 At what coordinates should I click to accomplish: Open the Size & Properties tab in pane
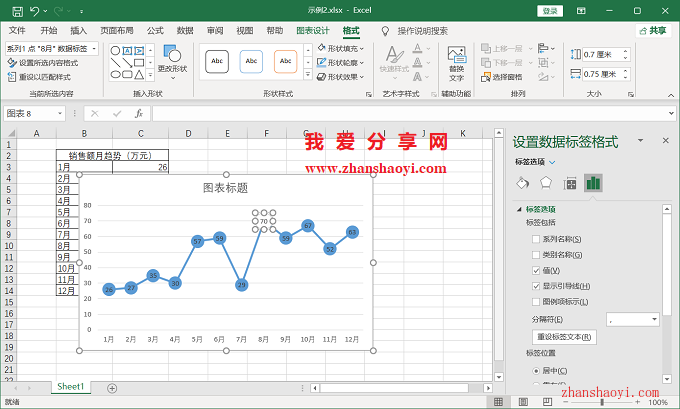pos(570,183)
